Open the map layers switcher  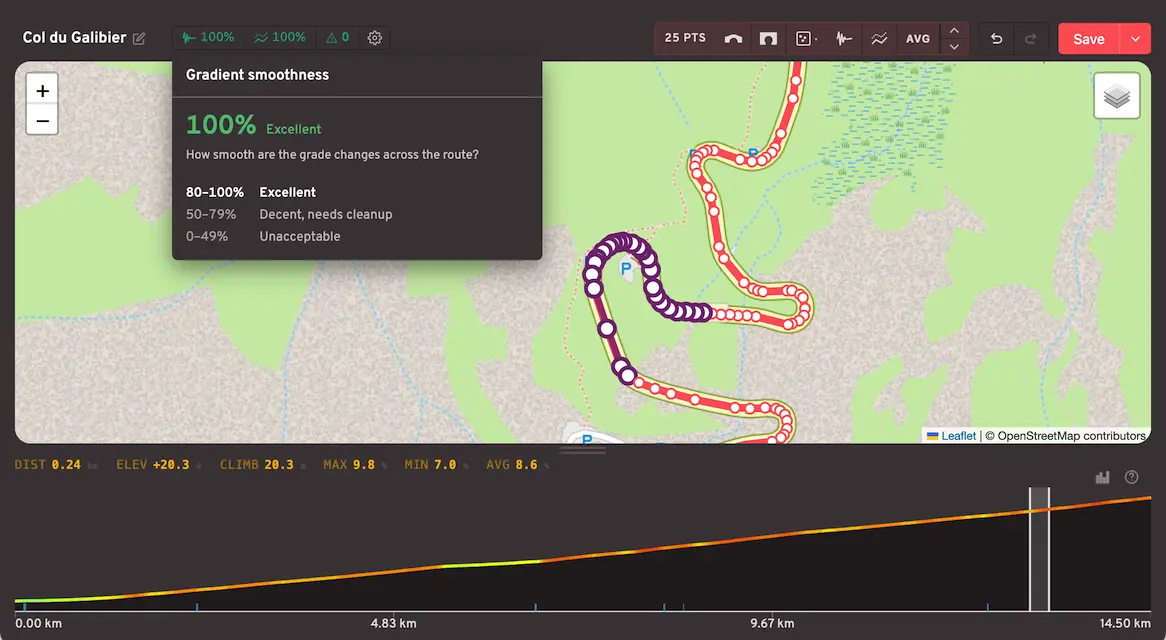coord(1117,96)
